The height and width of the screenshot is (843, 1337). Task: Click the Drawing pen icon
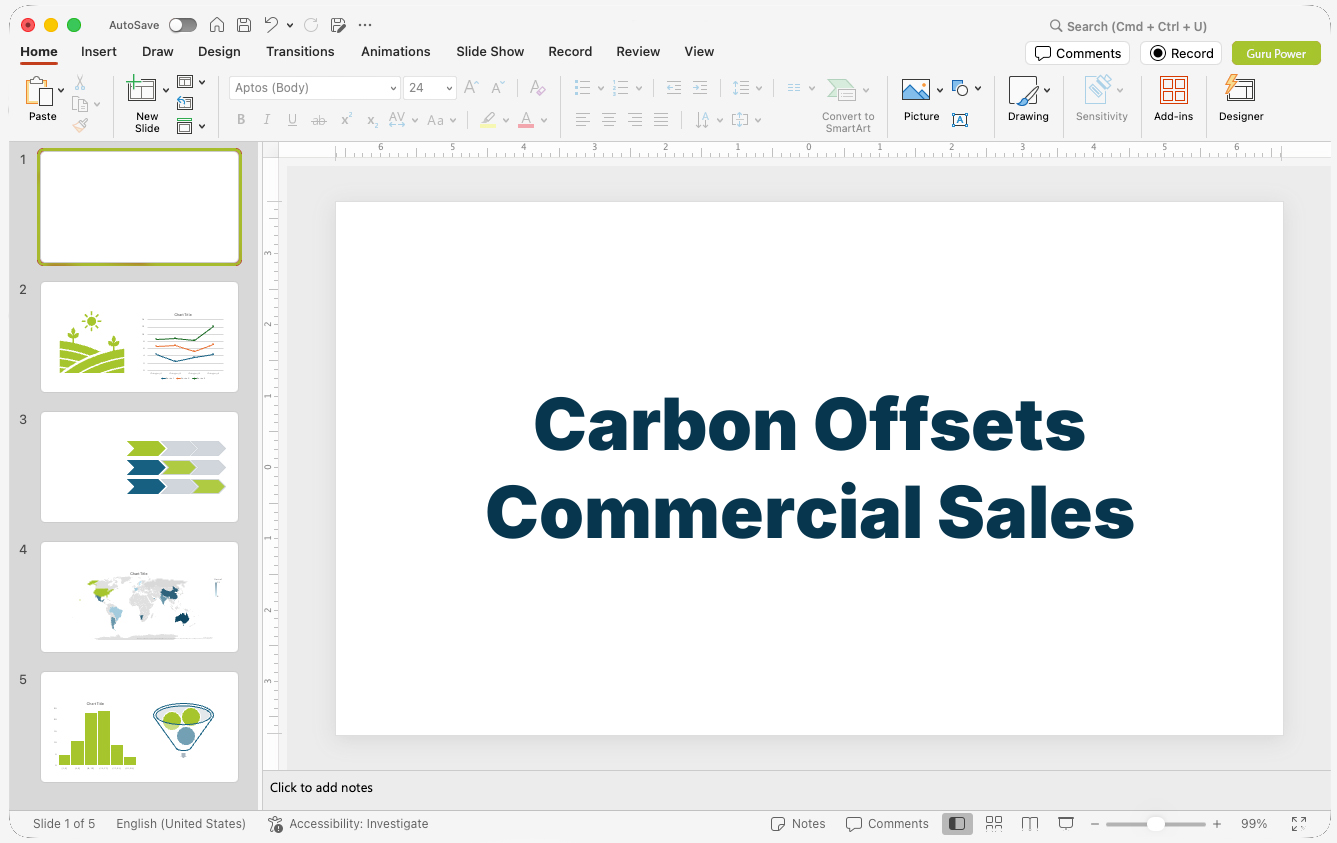(x=1023, y=90)
